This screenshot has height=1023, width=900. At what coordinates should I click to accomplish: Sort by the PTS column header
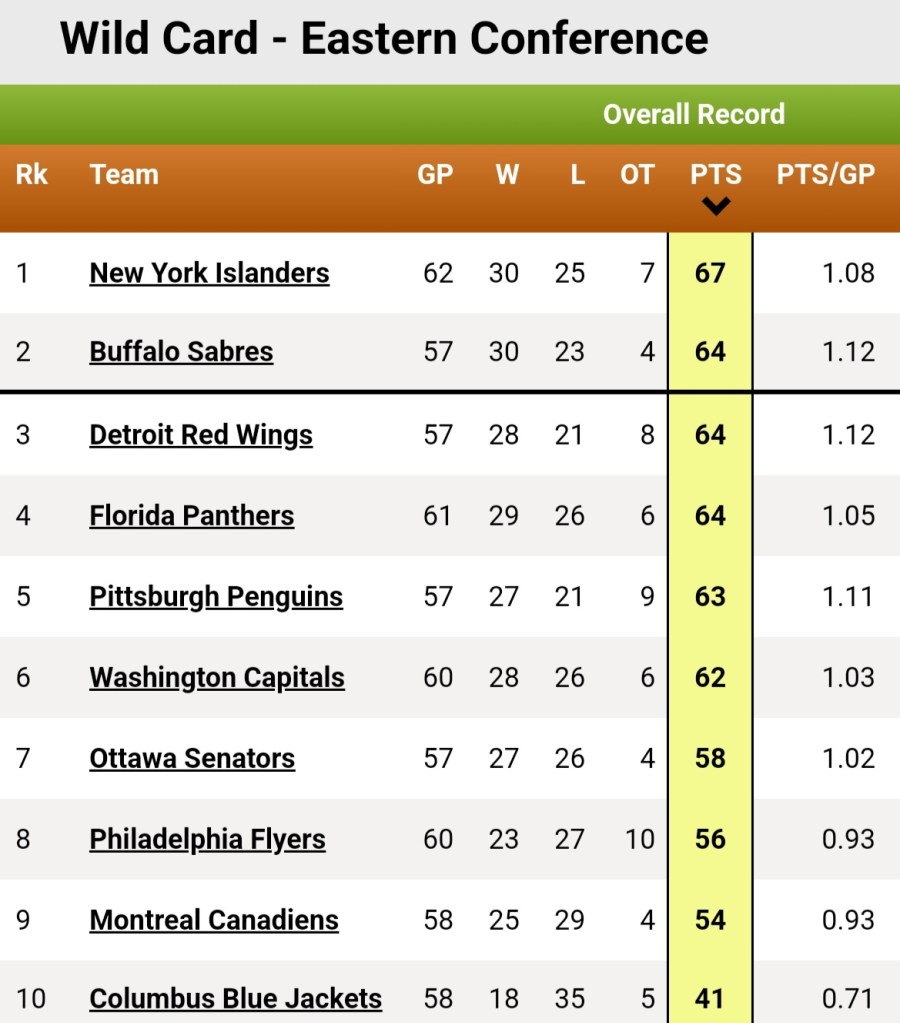point(716,174)
